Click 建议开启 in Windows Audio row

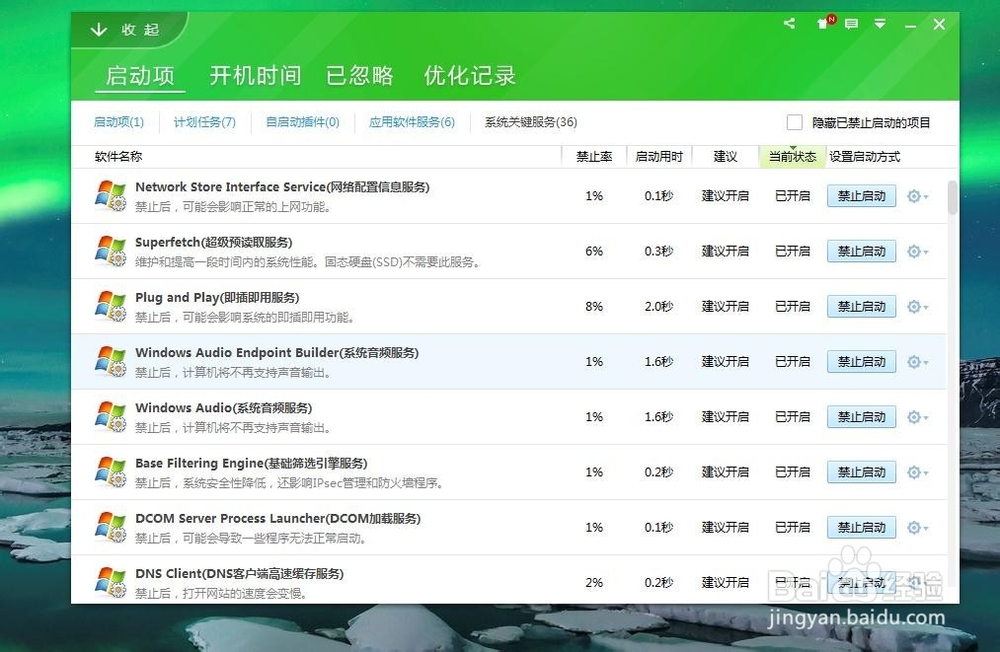[x=725, y=417]
